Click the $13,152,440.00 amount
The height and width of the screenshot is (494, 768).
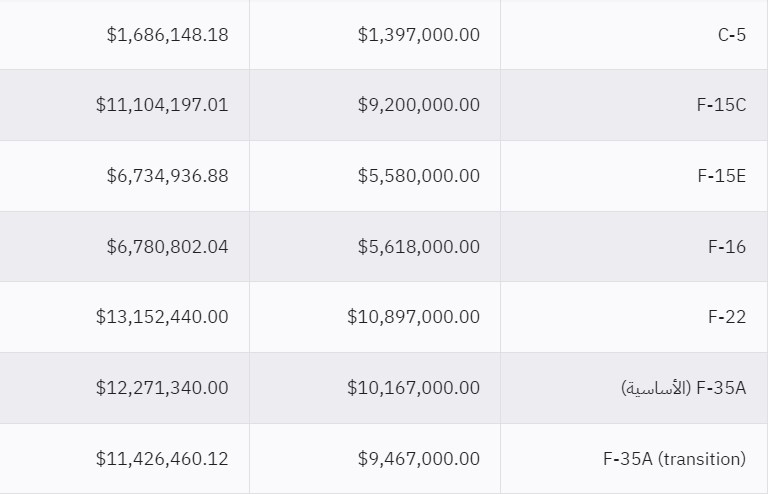click(162, 316)
